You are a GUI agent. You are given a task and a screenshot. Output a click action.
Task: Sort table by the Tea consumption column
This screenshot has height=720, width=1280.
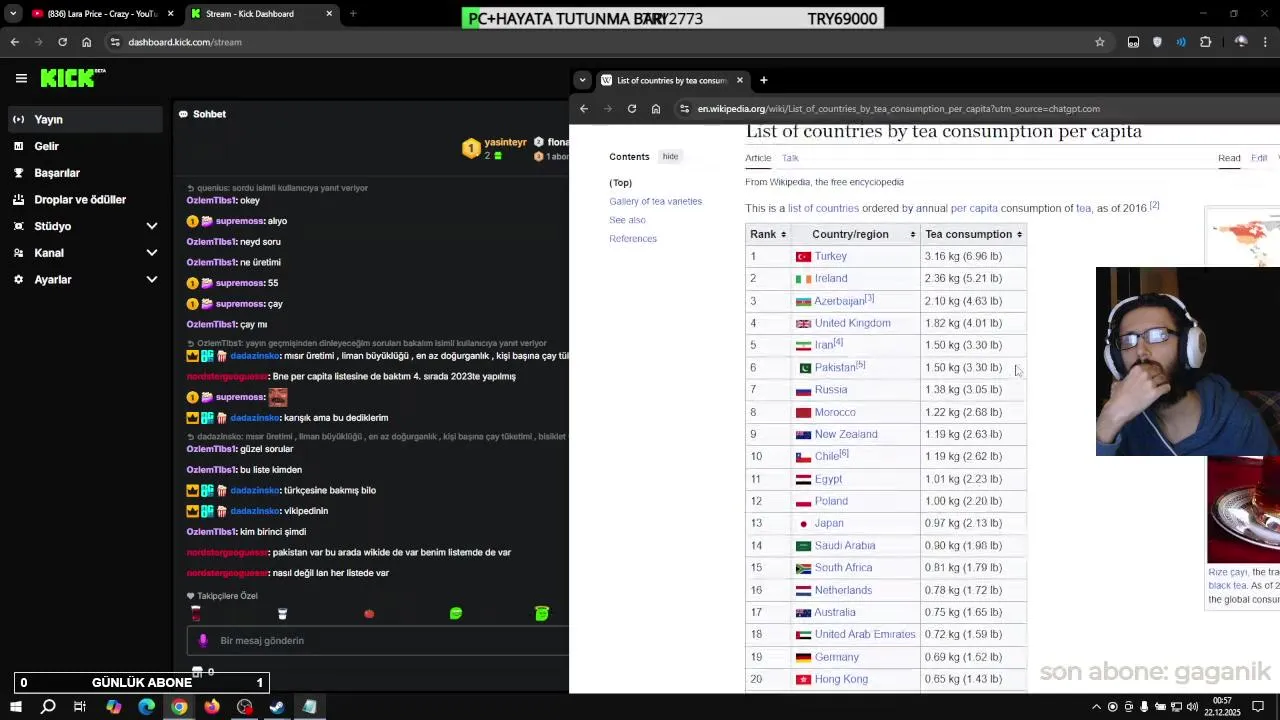coord(973,234)
